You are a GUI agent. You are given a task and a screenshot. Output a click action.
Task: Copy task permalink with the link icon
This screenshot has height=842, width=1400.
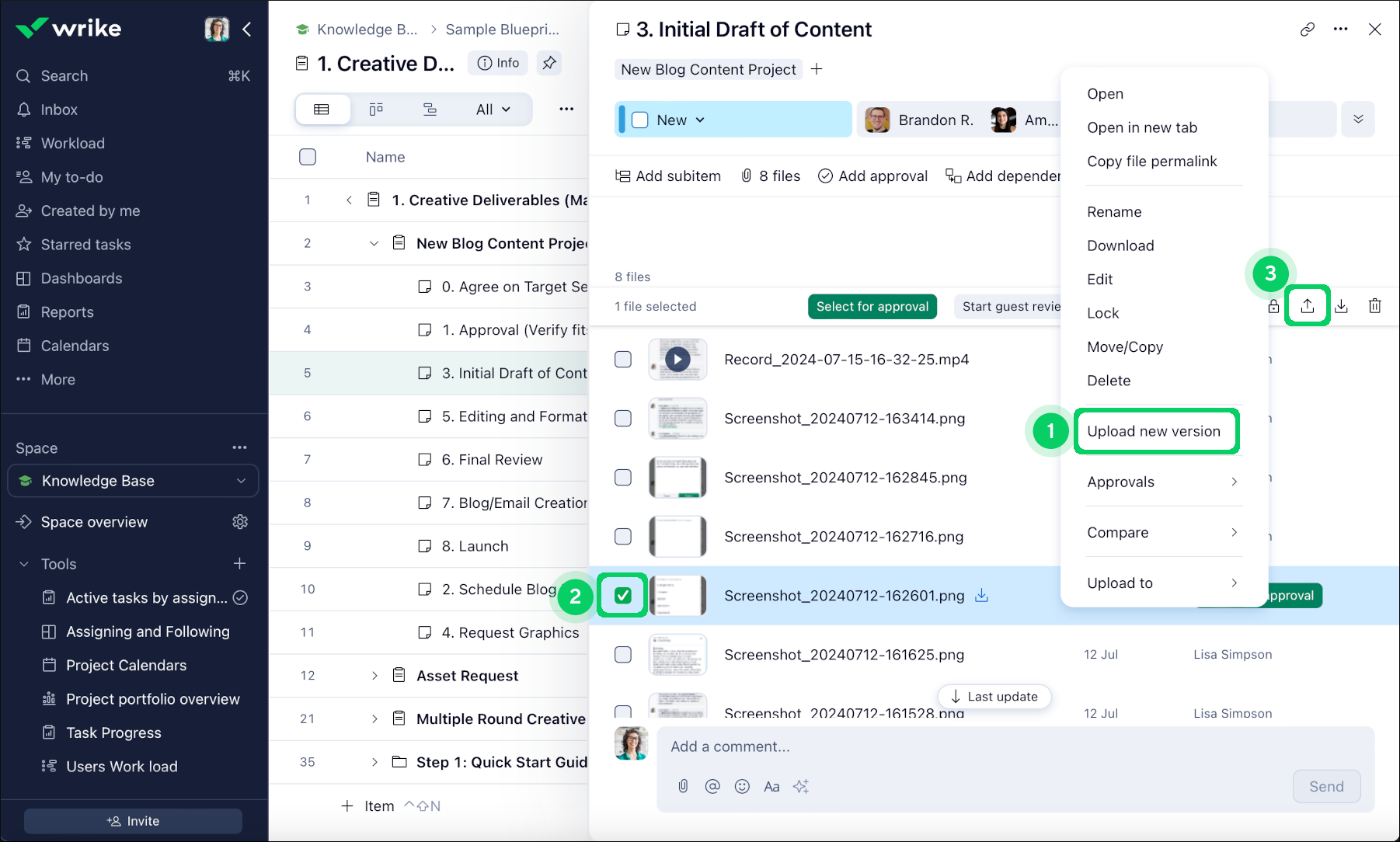coord(1308,30)
